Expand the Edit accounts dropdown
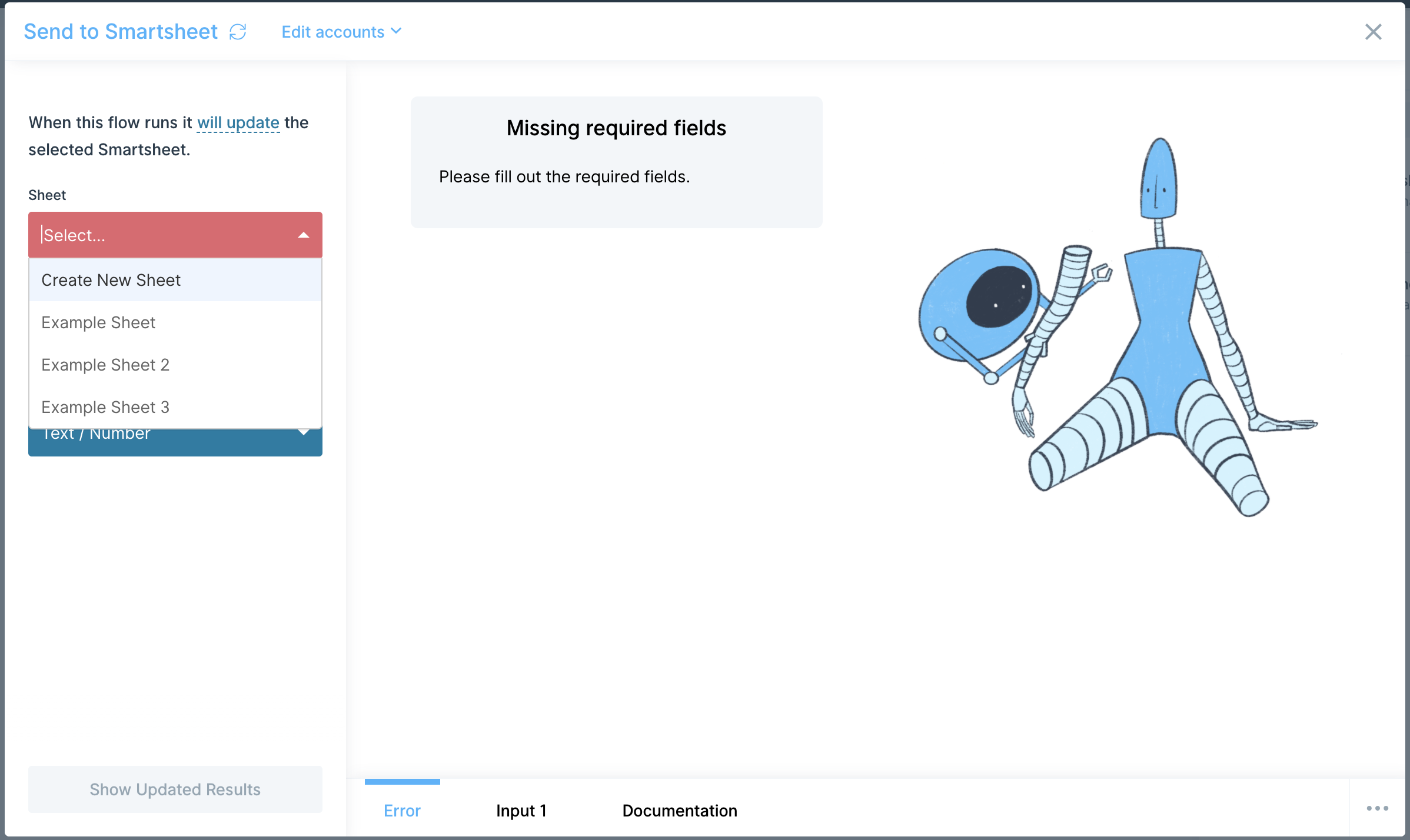The width and height of the screenshot is (1410, 840). (341, 32)
